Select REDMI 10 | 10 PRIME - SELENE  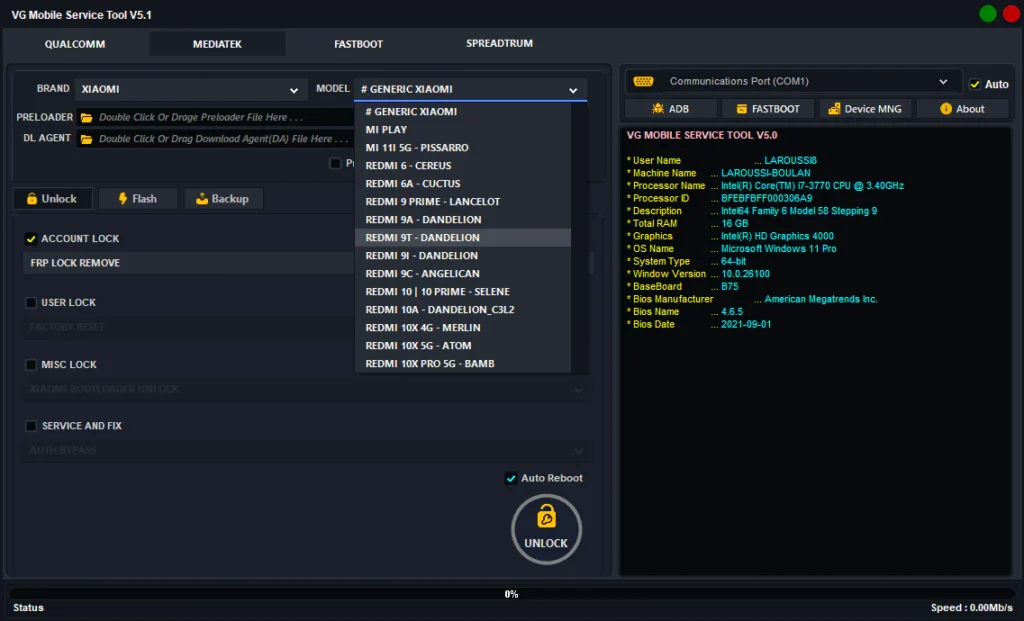click(x=462, y=292)
